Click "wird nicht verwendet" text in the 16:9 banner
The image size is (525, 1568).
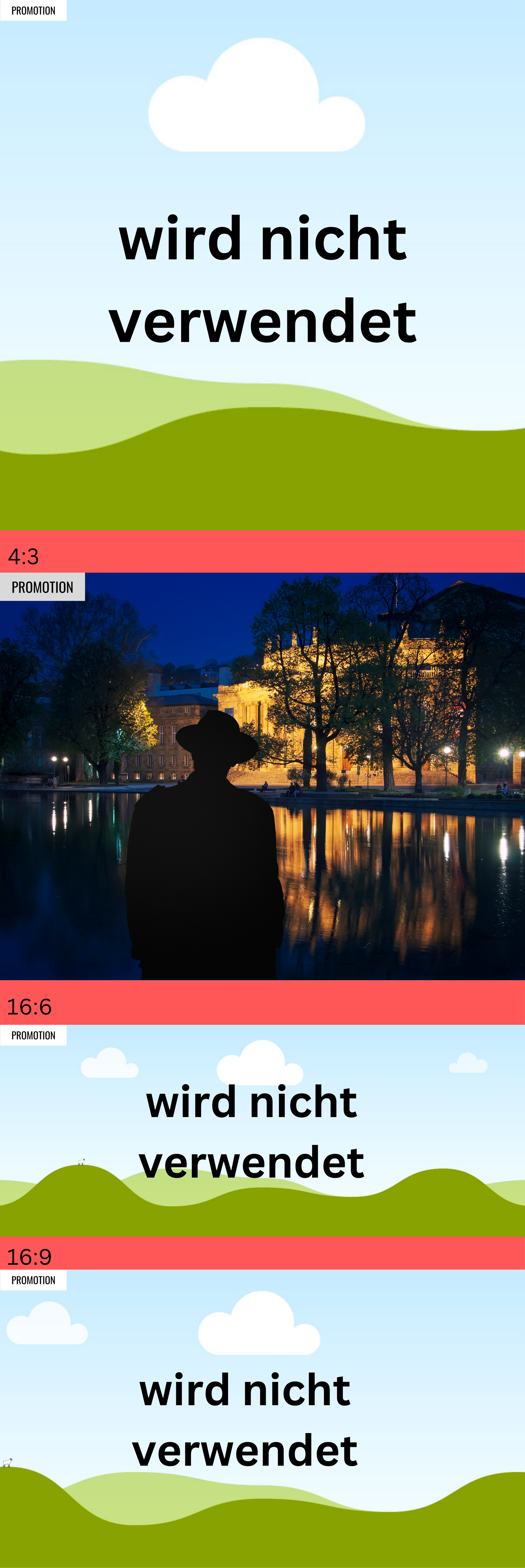(x=244, y=1420)
